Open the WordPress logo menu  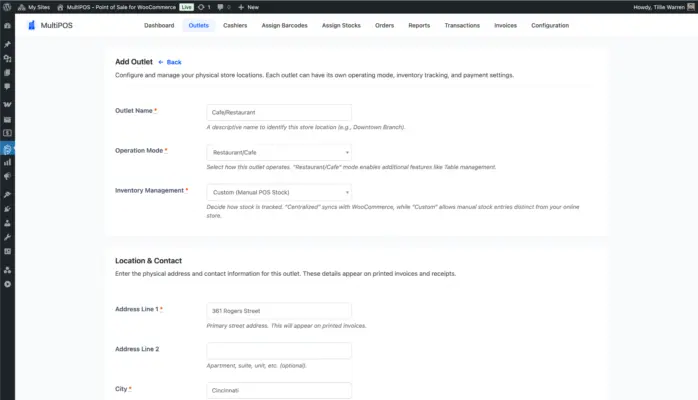[7, 7]
